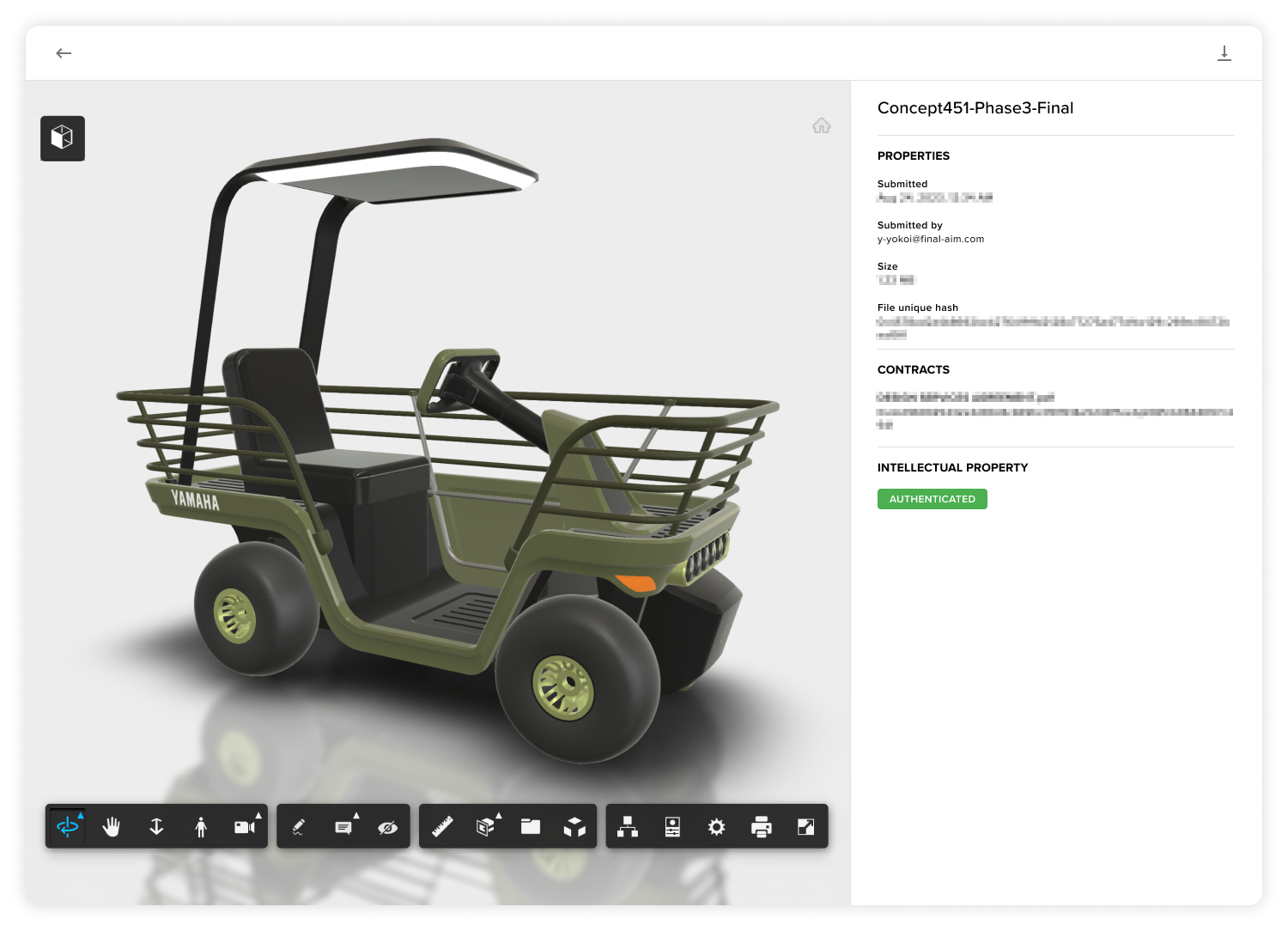The height and width of the screenshot is (931, 1288).
Task: Click the INTELLECTUAL PROPERTY heading
Action: pyautogui.click(x=952, y=467)
